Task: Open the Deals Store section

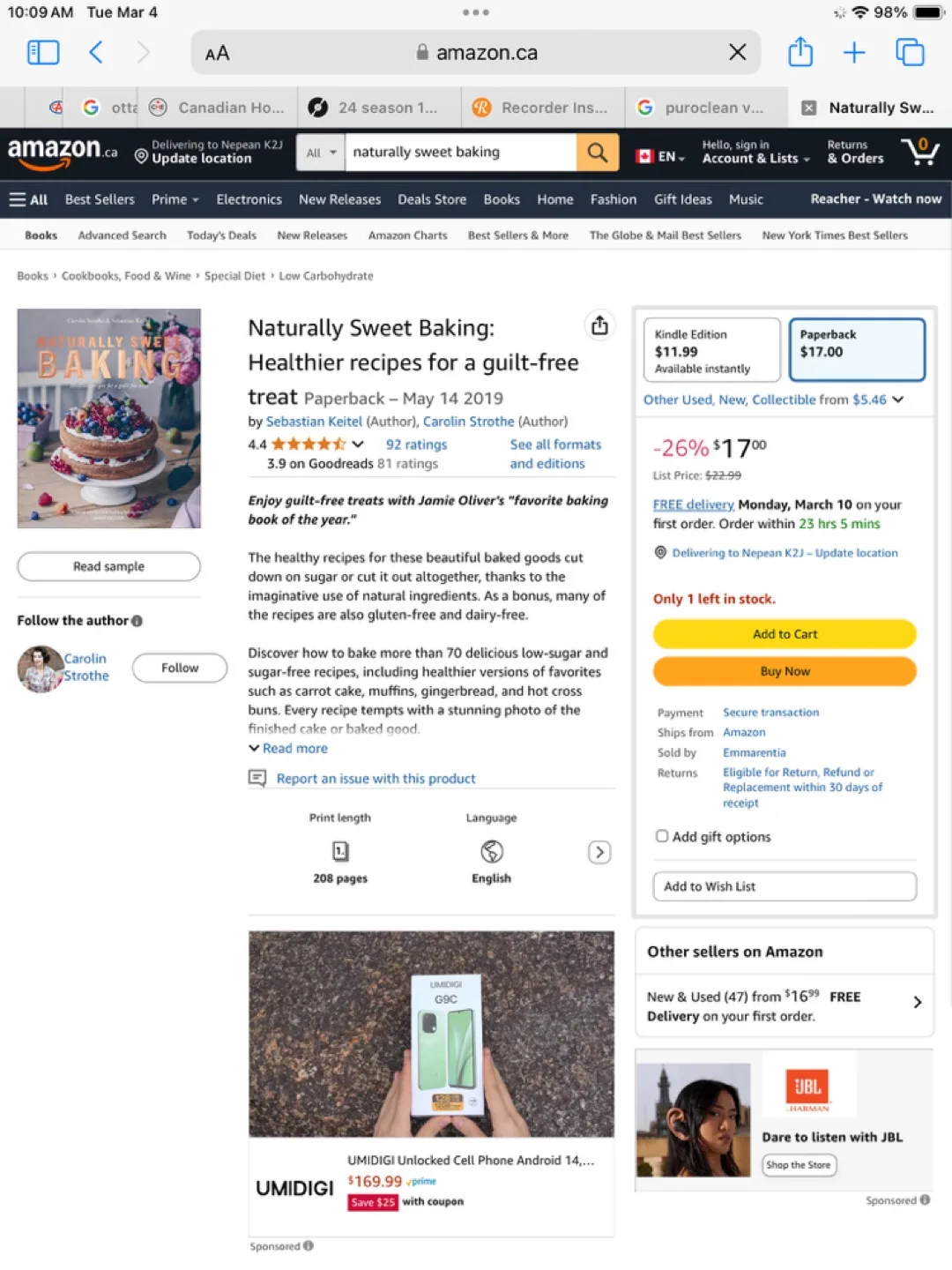Action: click(x=432, y=199)
